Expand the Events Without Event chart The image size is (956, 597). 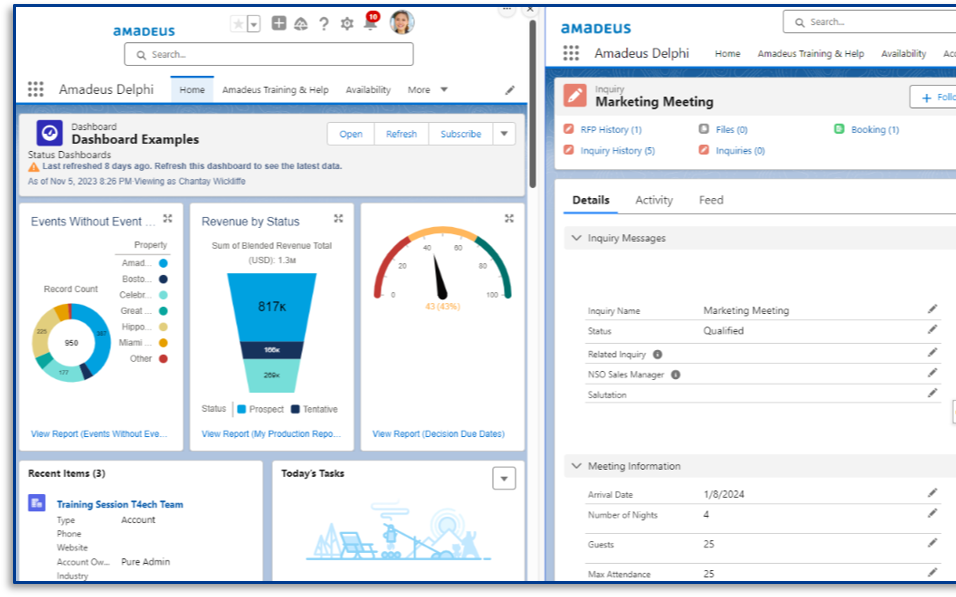pos(168,218)
